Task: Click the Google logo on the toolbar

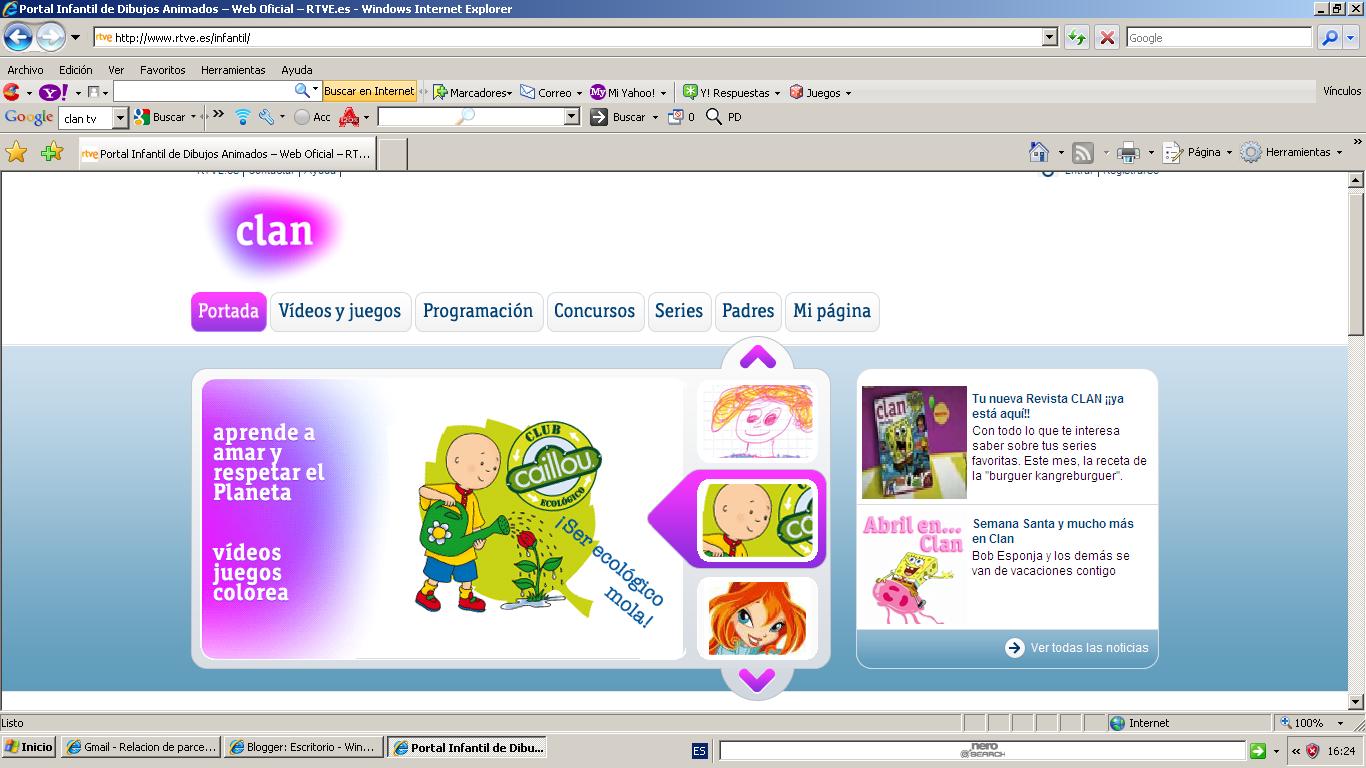Action: pos(29,117)
